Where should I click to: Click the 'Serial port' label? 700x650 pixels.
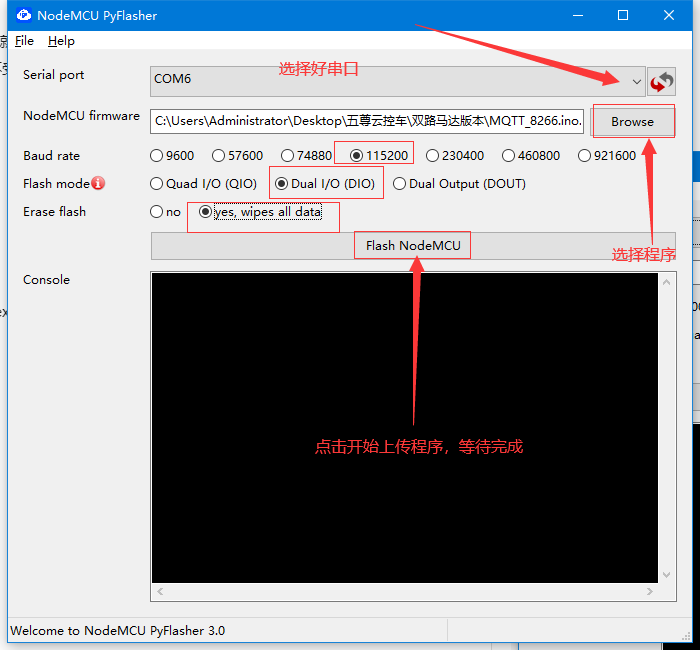(x=54, y=75)
